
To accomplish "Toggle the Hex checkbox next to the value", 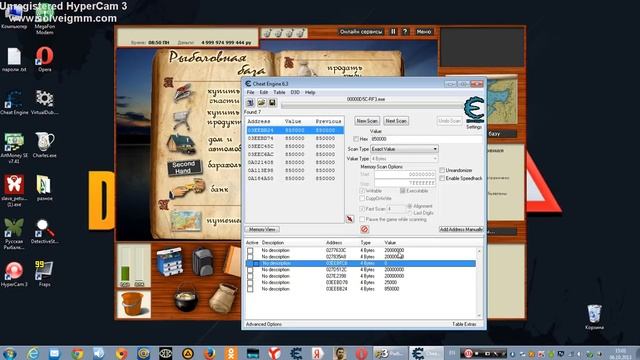I will click(x=356, y=139).
